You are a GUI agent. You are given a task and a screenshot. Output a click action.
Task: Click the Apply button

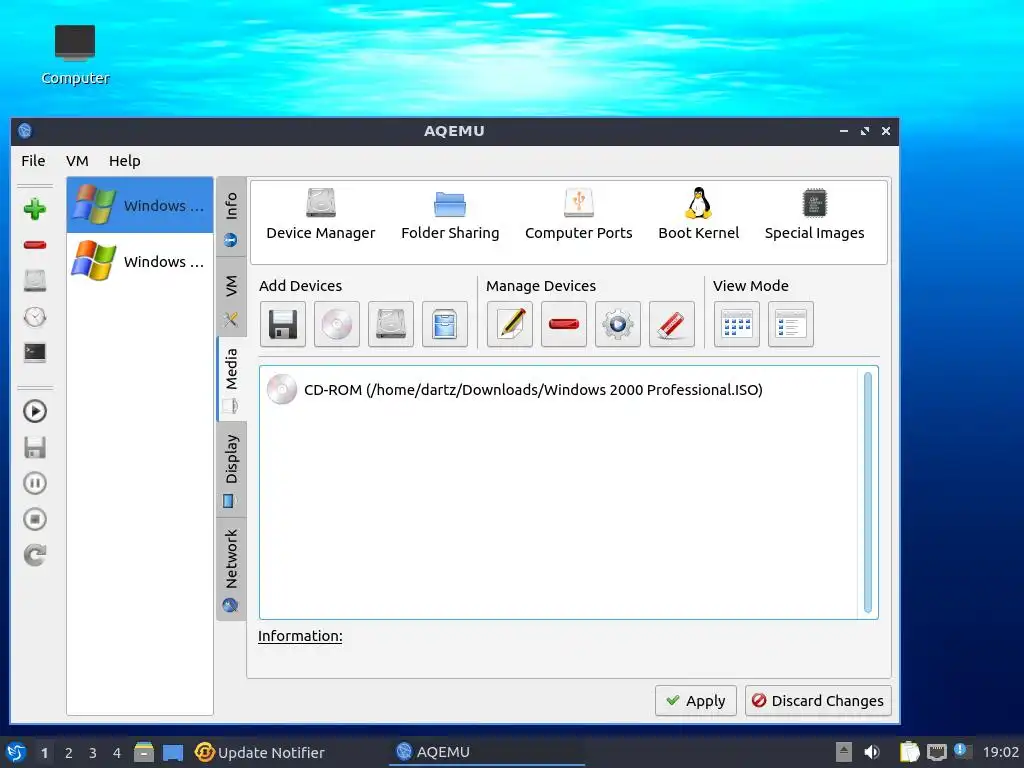pyautogui.click(x=696, y=701)
